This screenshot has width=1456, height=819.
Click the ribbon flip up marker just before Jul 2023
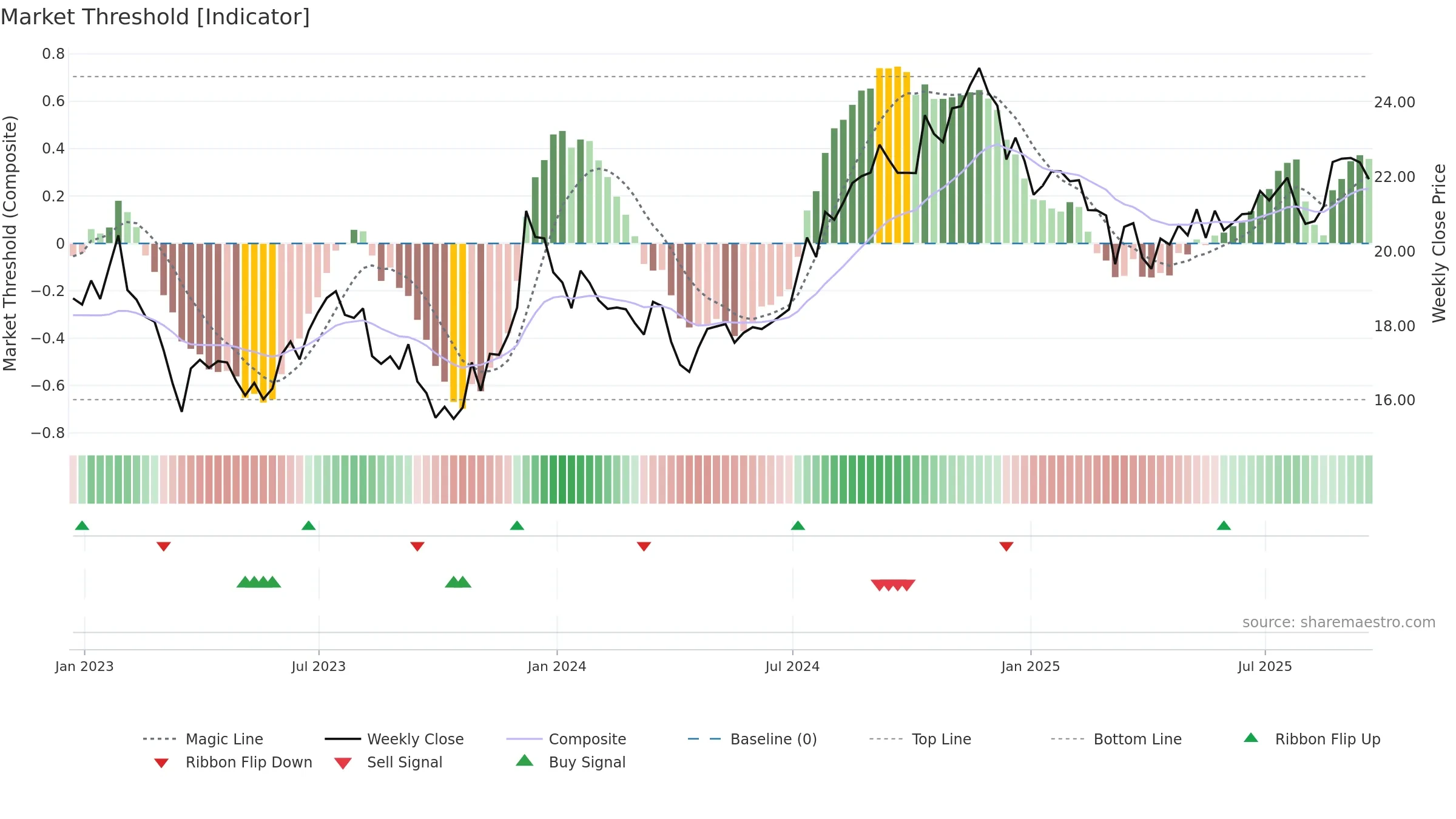tap(308, 525)
